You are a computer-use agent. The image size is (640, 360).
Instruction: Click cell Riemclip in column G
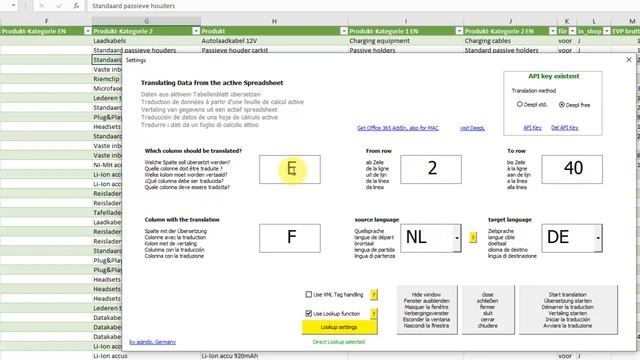(107, 79)
